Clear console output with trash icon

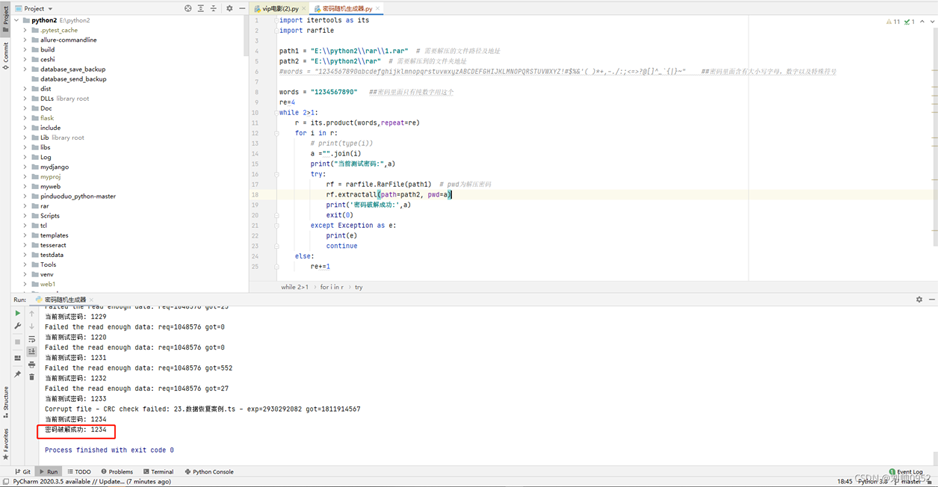point(32,377)
